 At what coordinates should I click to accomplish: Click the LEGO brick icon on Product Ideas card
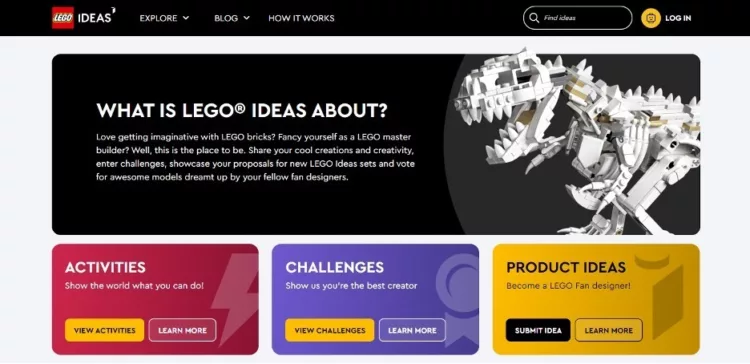point(663,296)
